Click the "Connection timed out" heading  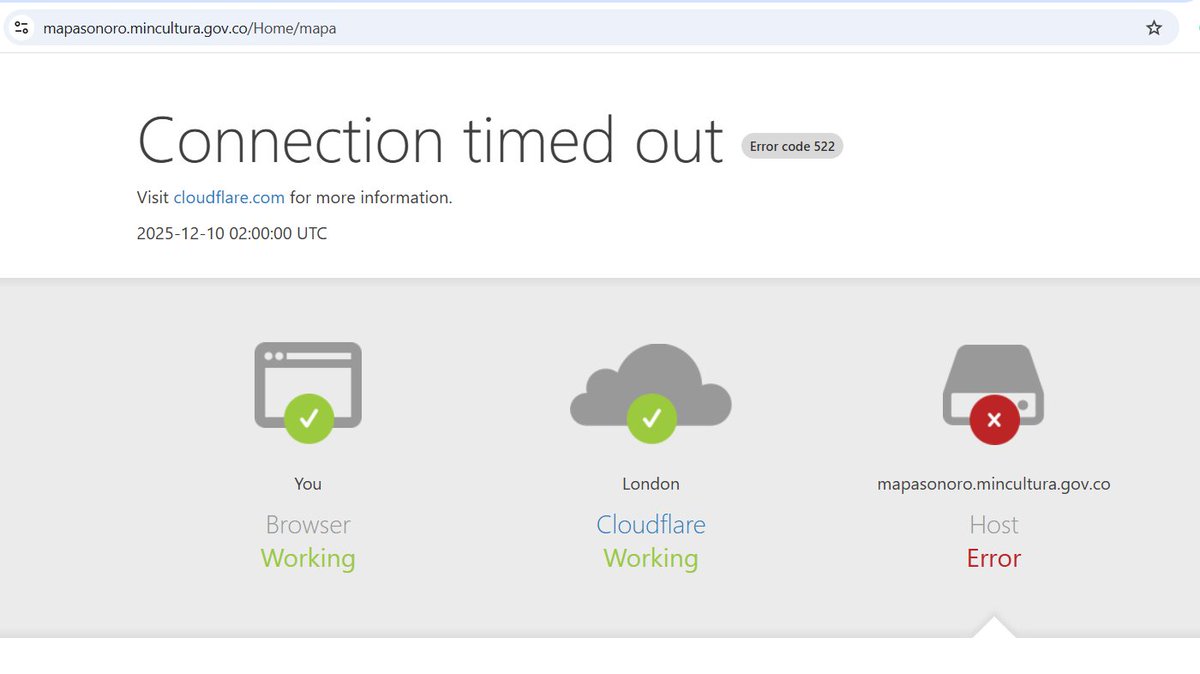pyautogui.click(x=430, y=141)
